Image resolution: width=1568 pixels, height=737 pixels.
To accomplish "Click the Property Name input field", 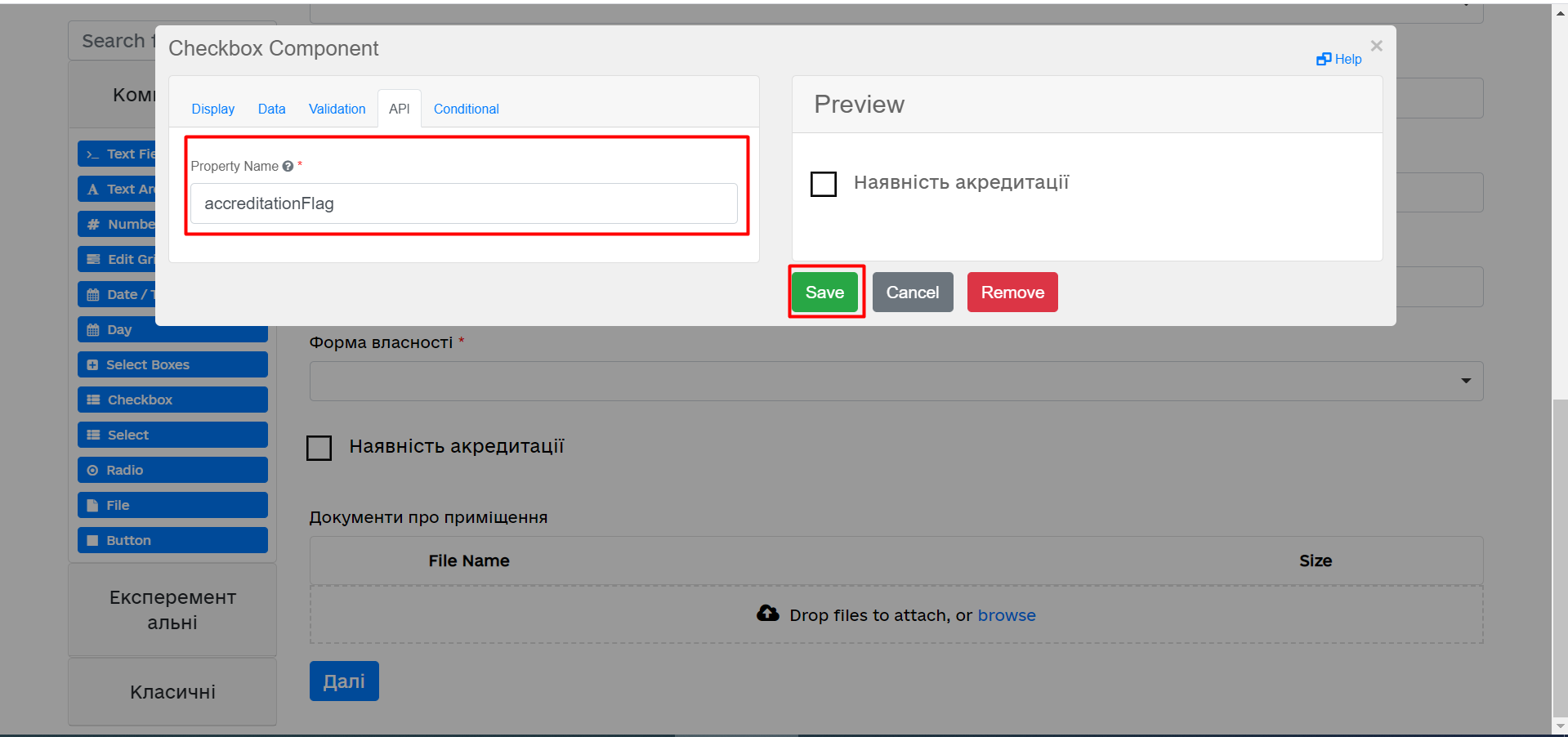I will pyautogui.click(x=463, y=203).
